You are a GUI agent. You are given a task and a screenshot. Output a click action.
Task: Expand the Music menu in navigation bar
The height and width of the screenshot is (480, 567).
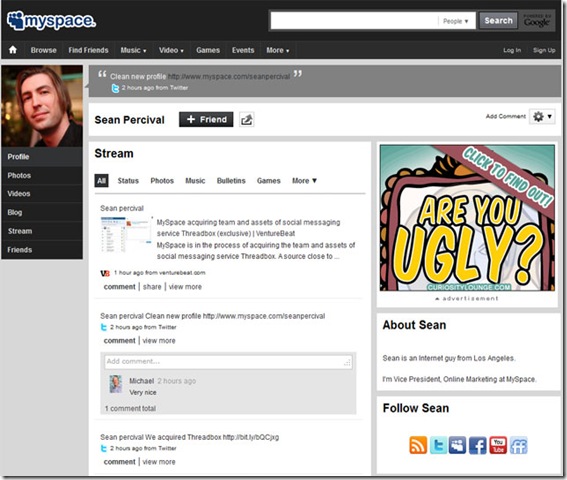pos(133,50)
